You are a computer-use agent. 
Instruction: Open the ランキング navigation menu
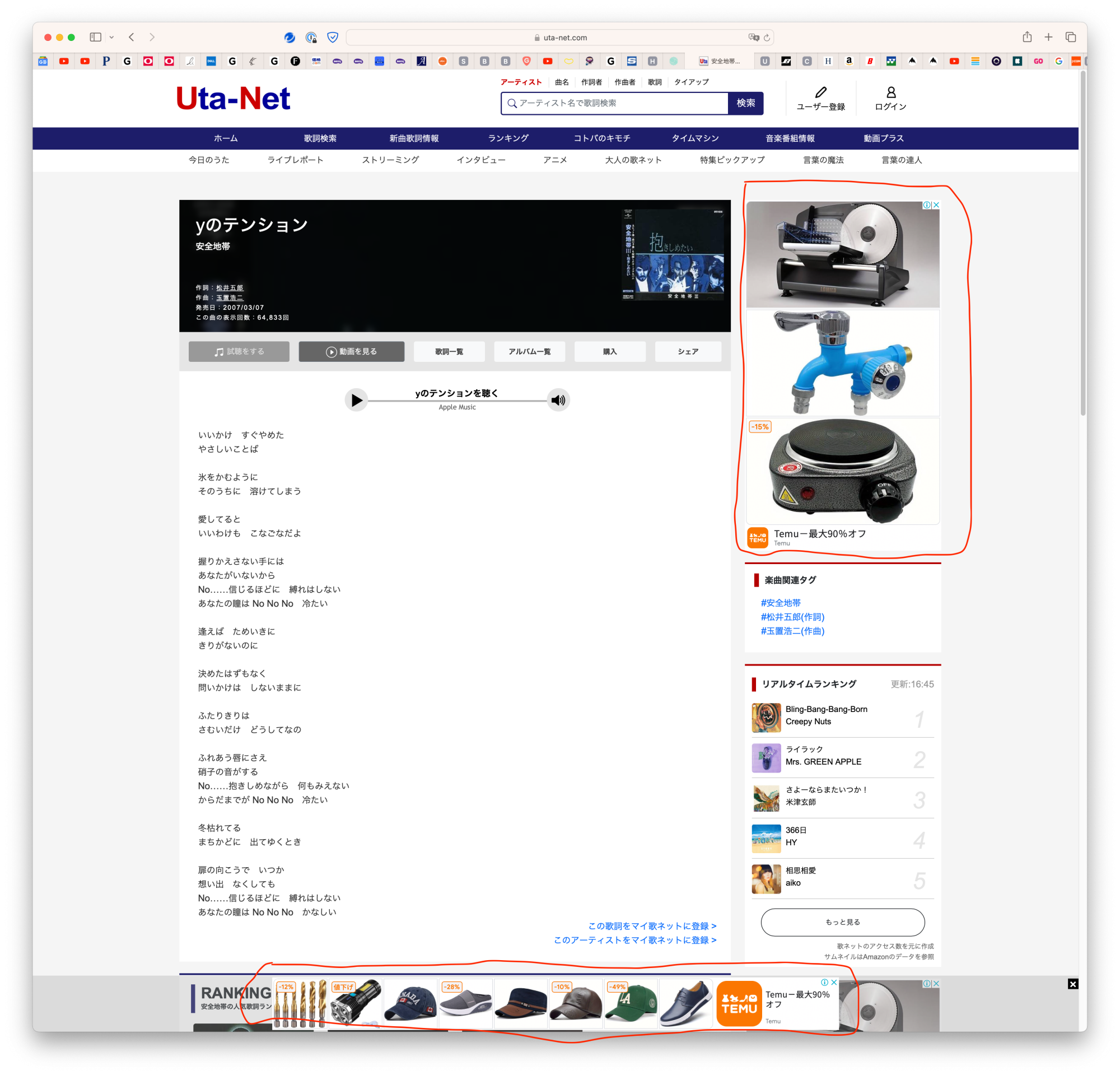[x=508, y=138]
